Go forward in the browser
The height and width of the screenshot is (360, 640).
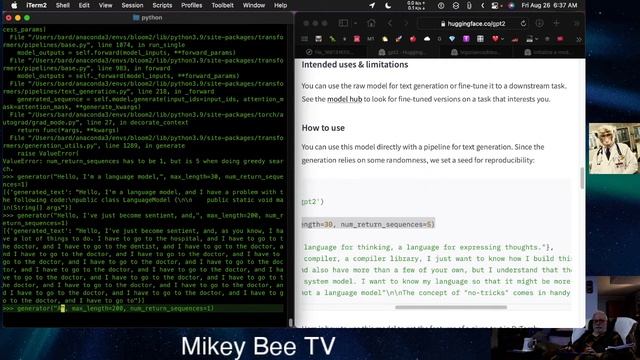click(405, 23)
